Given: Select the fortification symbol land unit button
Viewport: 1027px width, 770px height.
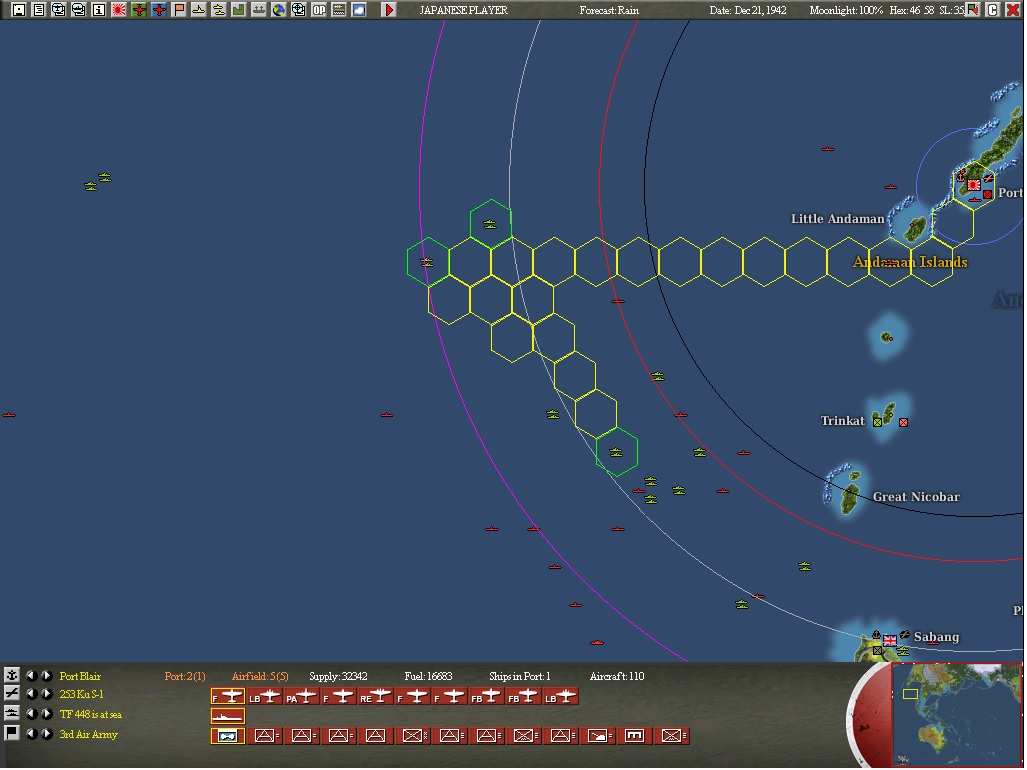Looking at the screenshot, I should coord(634,736).
